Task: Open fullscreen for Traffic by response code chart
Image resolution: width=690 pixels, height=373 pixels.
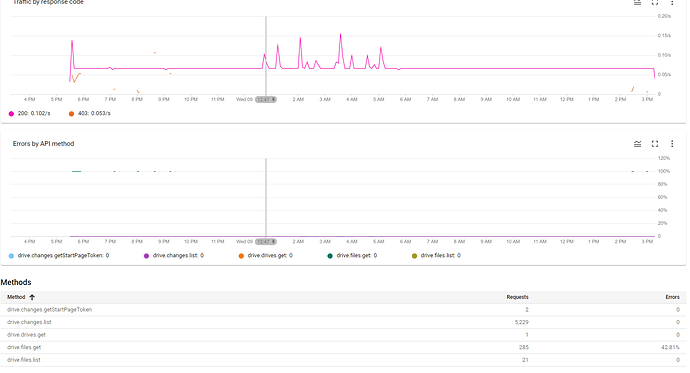Action: (655, 2)
